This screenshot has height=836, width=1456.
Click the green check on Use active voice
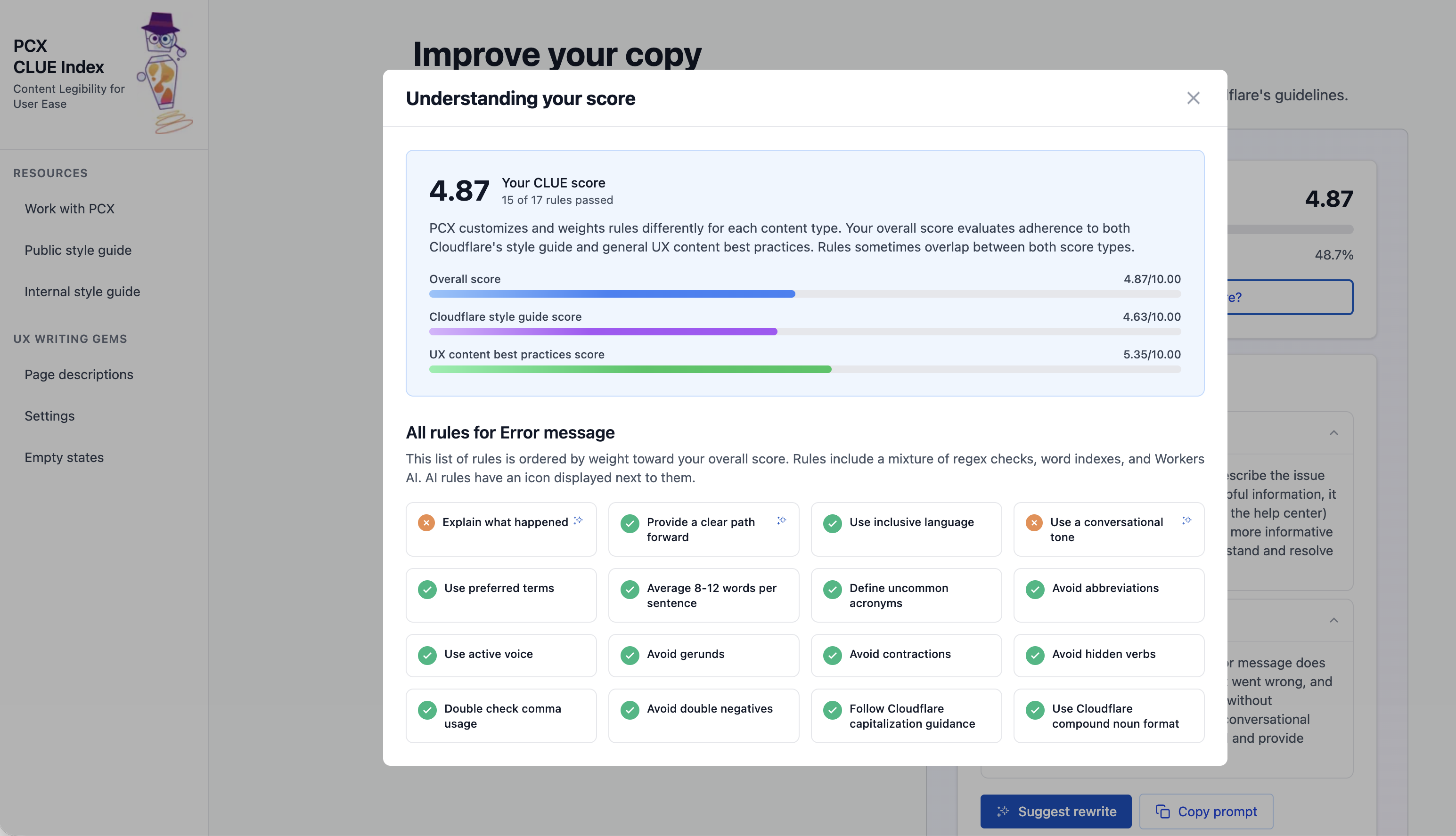(427, 655)
